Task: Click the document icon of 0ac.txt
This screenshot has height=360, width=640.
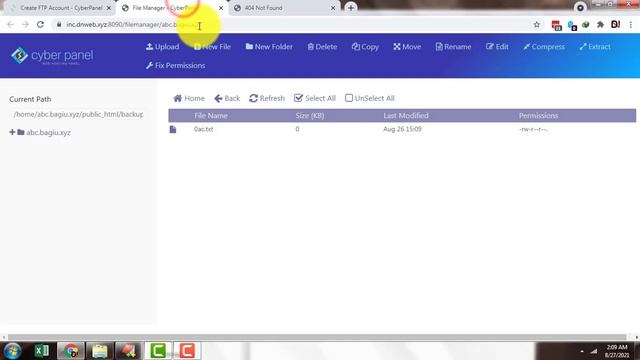Action: click(173, 129)
